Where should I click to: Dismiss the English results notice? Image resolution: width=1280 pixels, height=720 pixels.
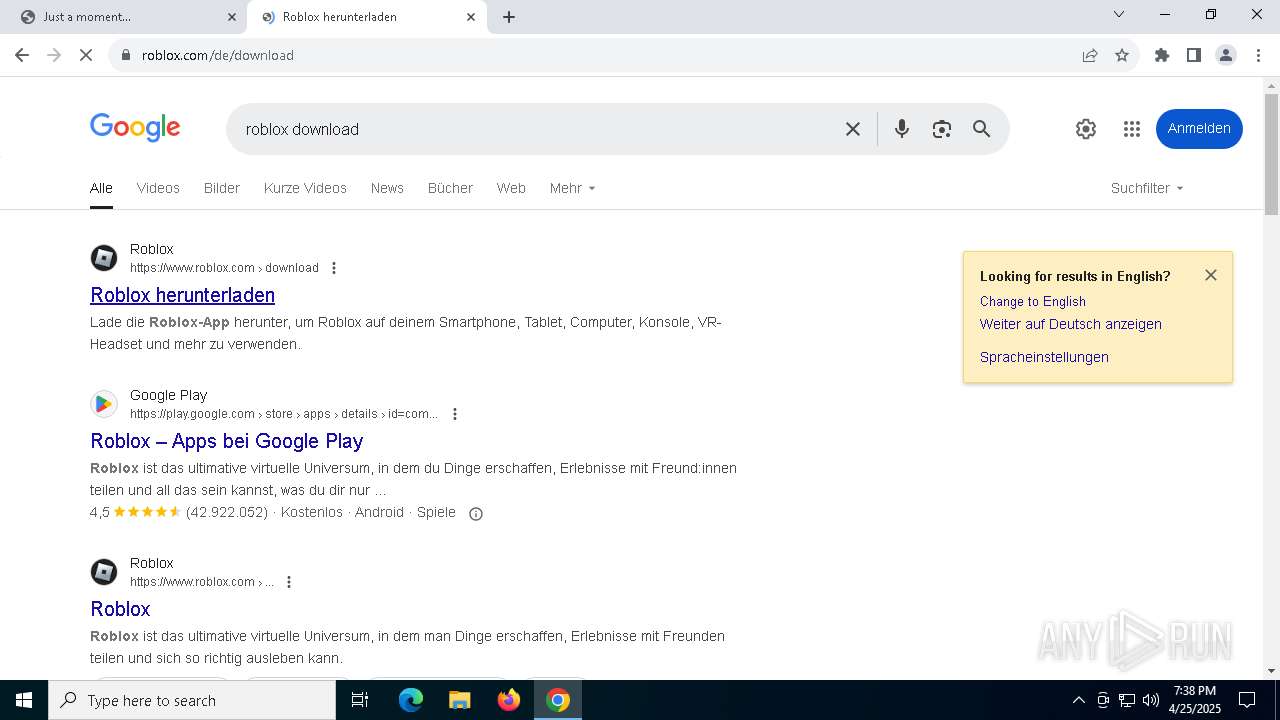coord(1211,275)
